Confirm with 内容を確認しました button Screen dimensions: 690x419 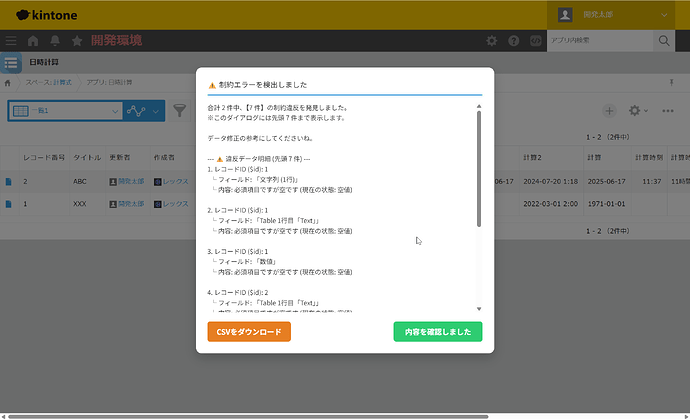pyautogui.click(x=437, y=331)
